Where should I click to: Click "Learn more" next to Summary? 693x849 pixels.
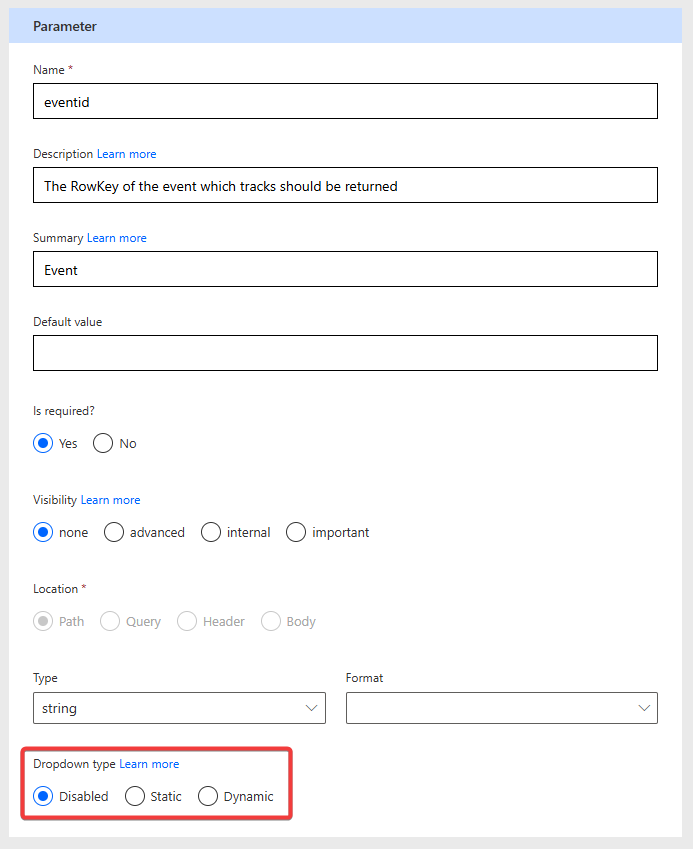[x=116, y=237]
